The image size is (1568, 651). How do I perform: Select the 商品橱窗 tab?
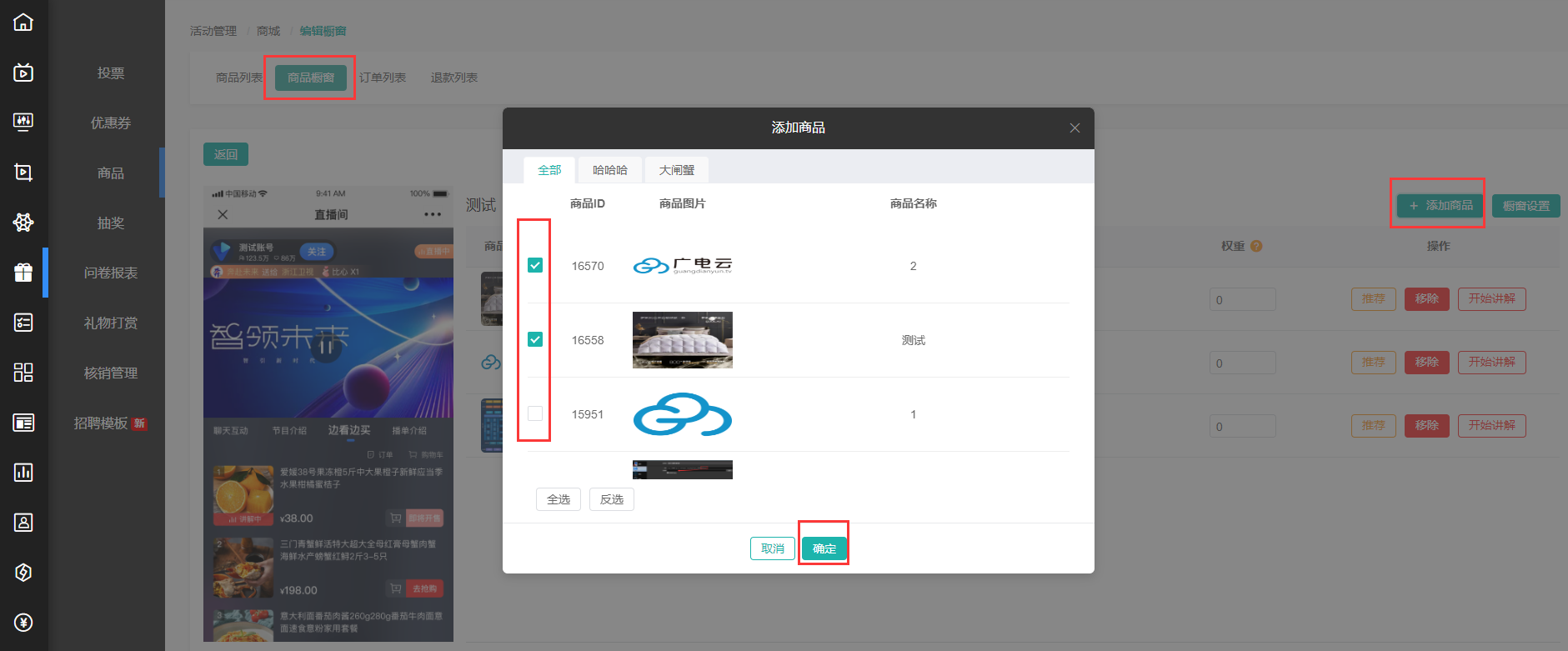click(311, 78)
